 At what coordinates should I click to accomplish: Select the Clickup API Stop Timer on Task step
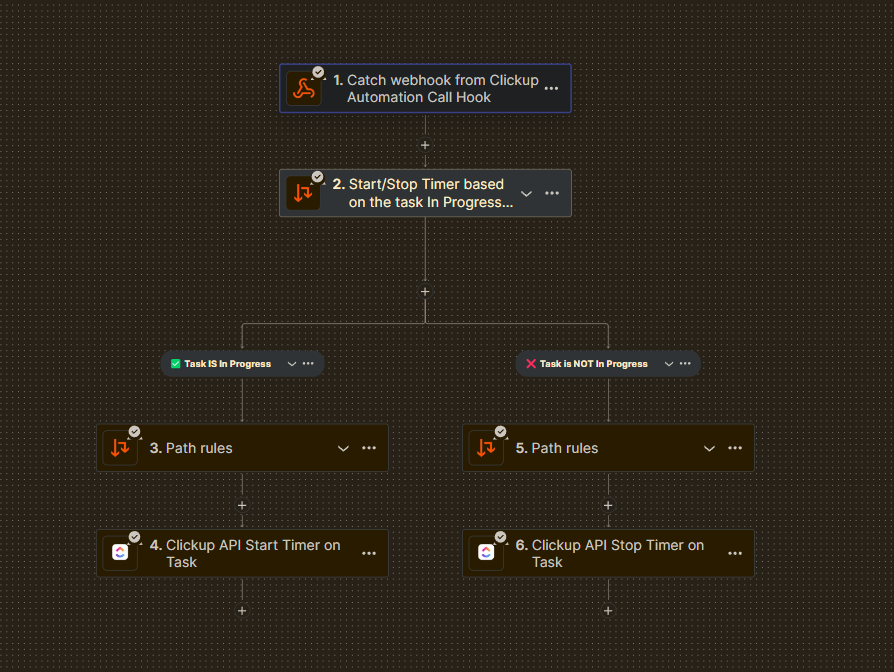(x=608, y=553)
